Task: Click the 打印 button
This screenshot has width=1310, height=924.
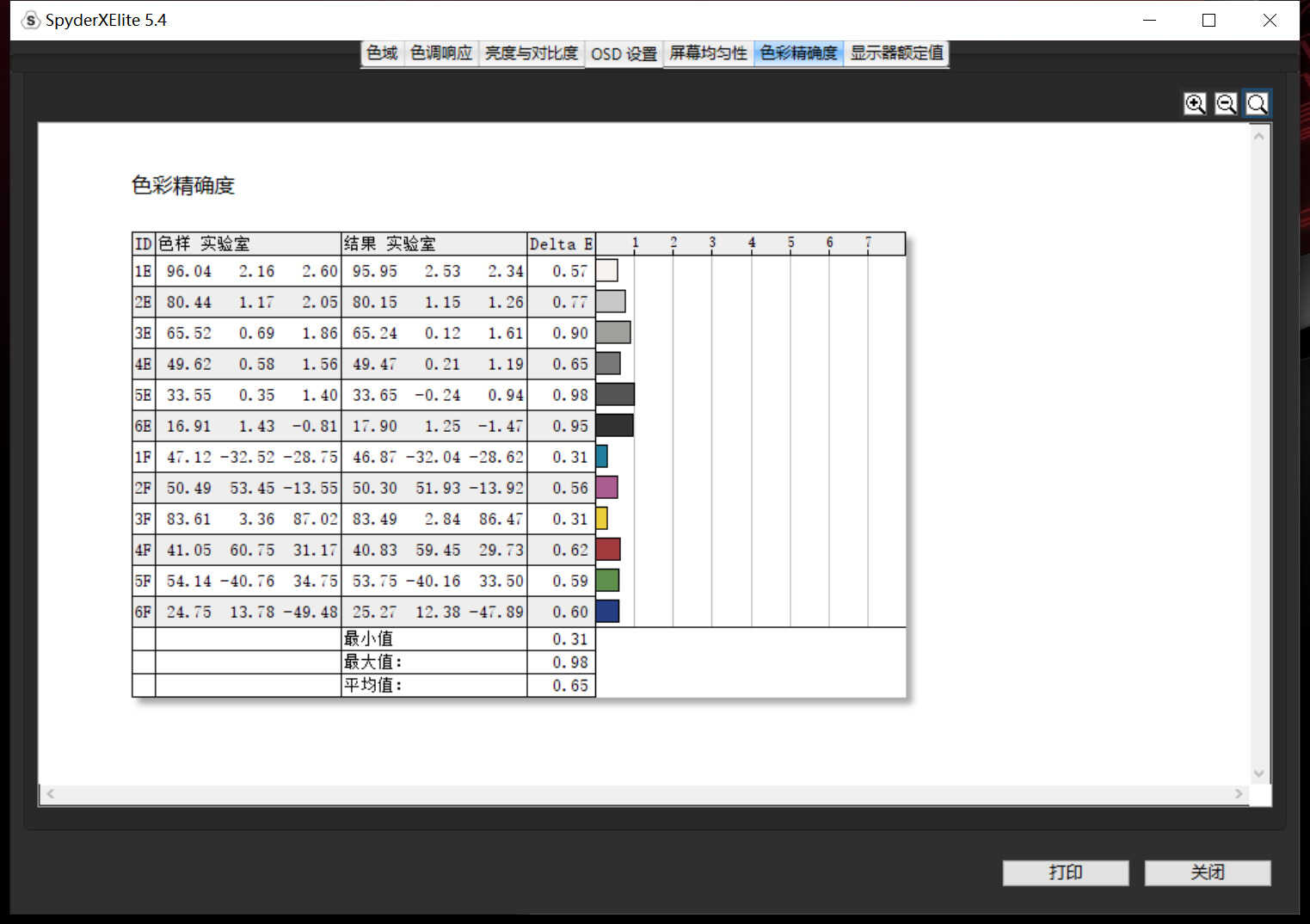Action: 1066,872
